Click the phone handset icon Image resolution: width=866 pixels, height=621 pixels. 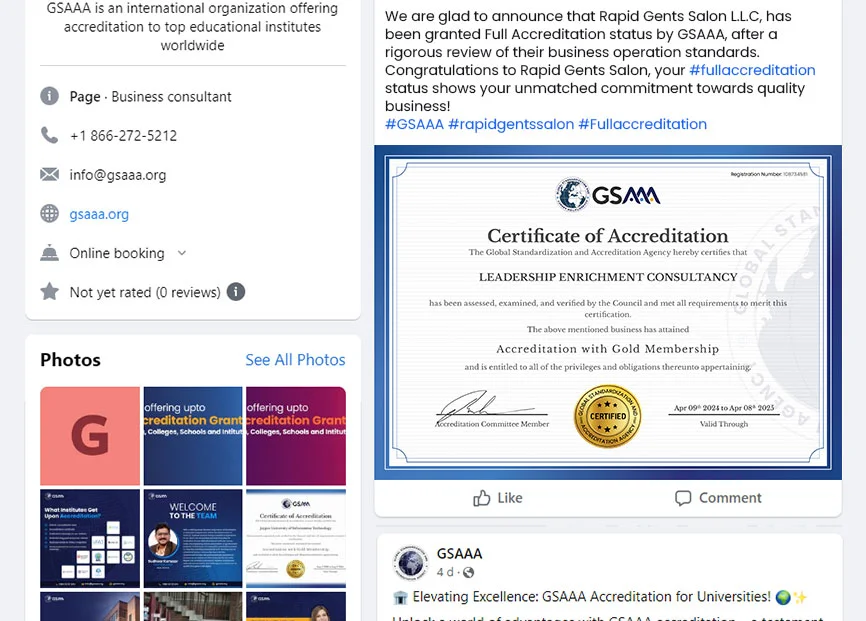49,135
